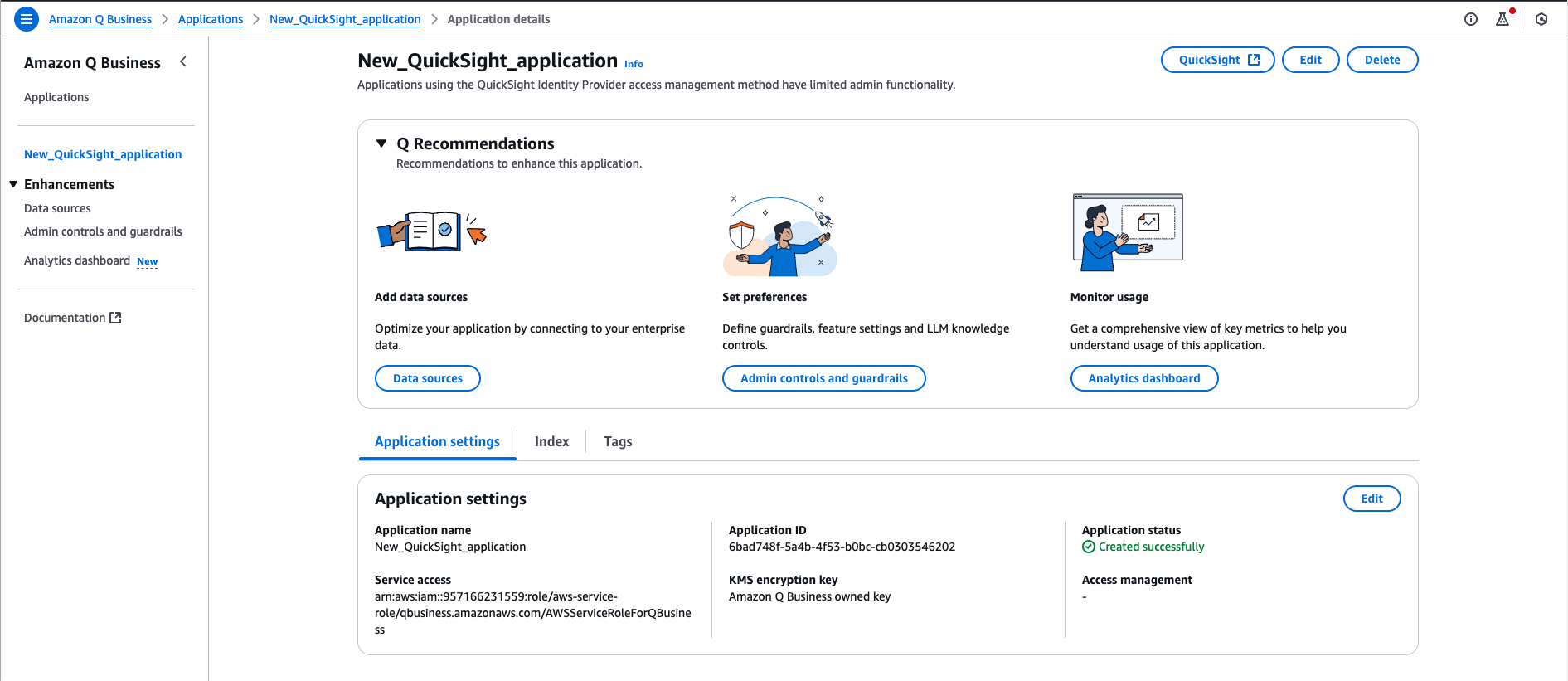The width and height of the screenshot is (1568, 681).
Task: Delete the New_QuickSight_application
Action: [x=1382, y=60]
